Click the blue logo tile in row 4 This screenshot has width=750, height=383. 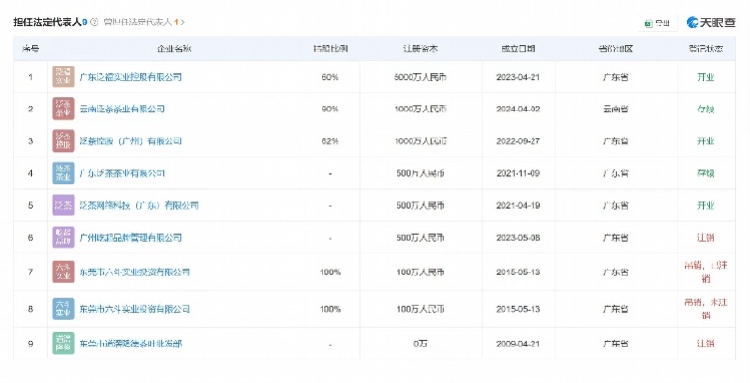click(x=63, y=173)
